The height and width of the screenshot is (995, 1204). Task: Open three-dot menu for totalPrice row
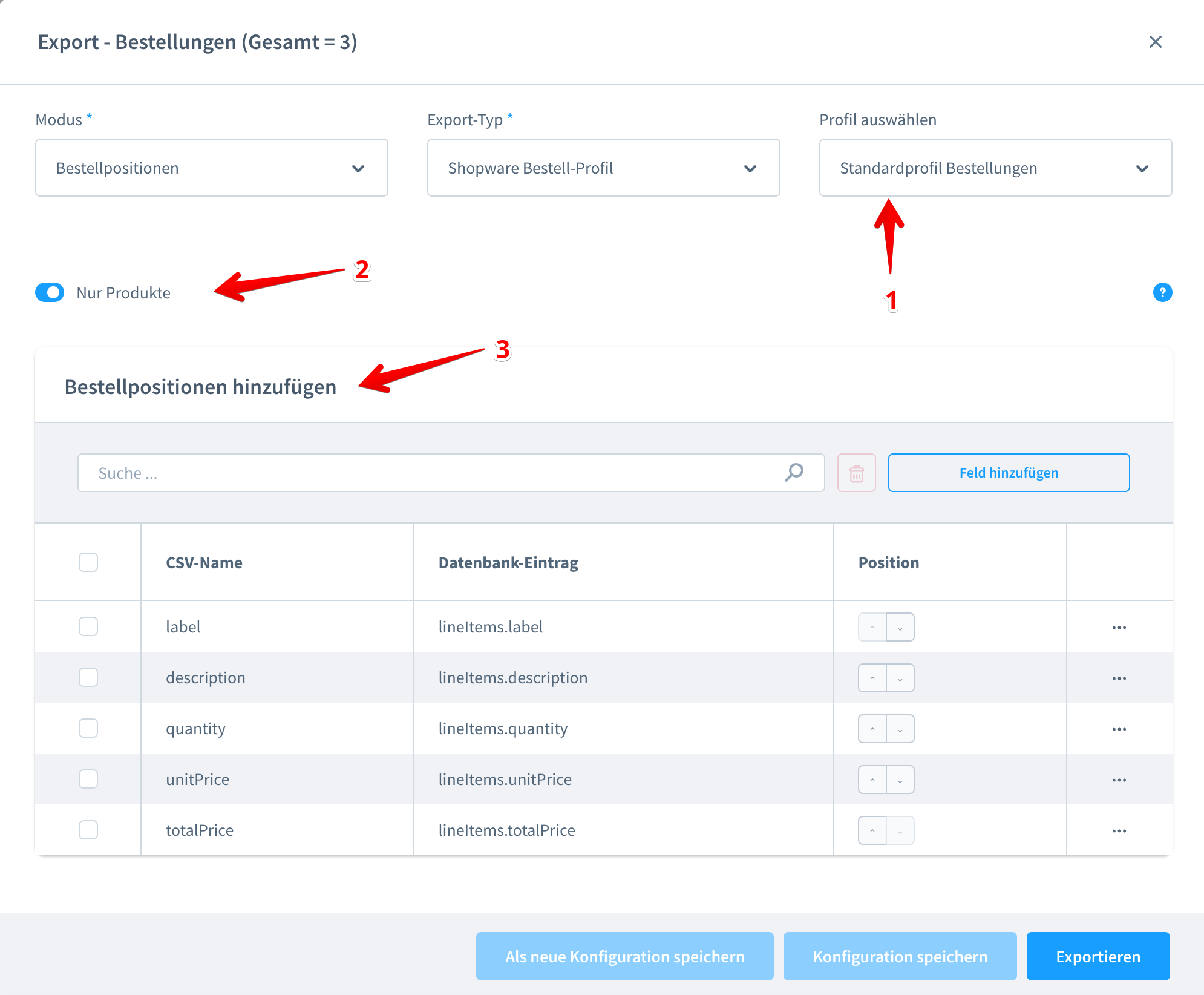(x=1119, y=831)
